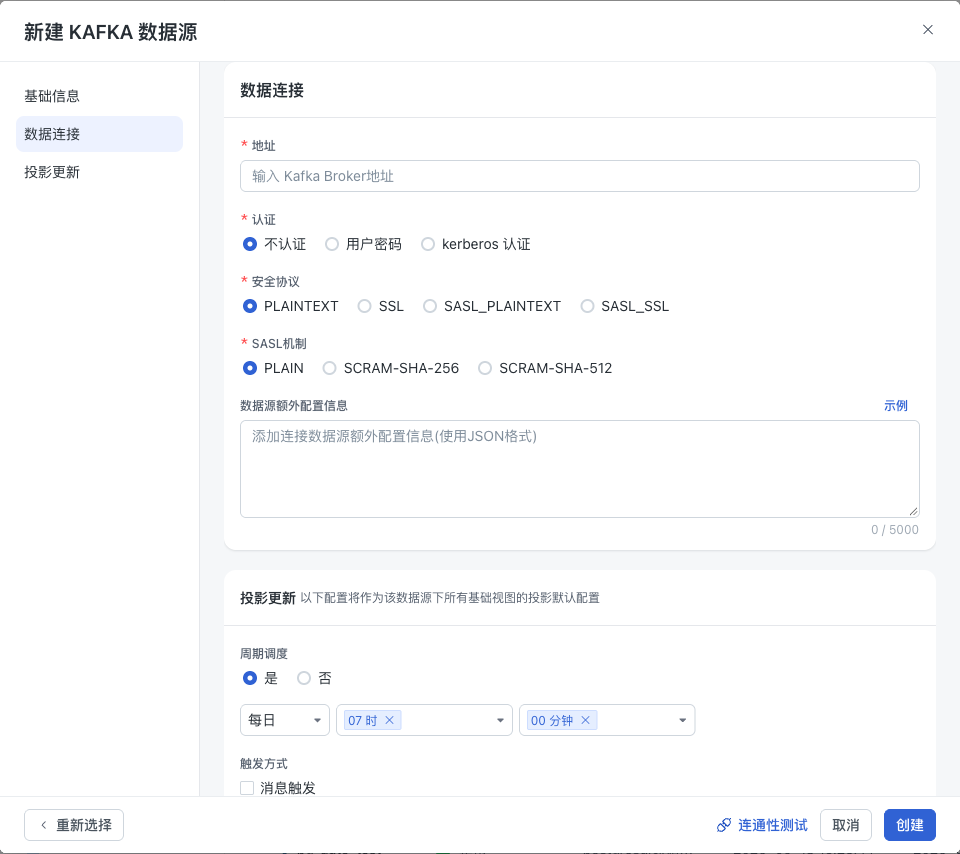Viewport: 960px width, 854px height.
Task: Click the back chevron in 重新选择
Action: (x=43, y=825)
